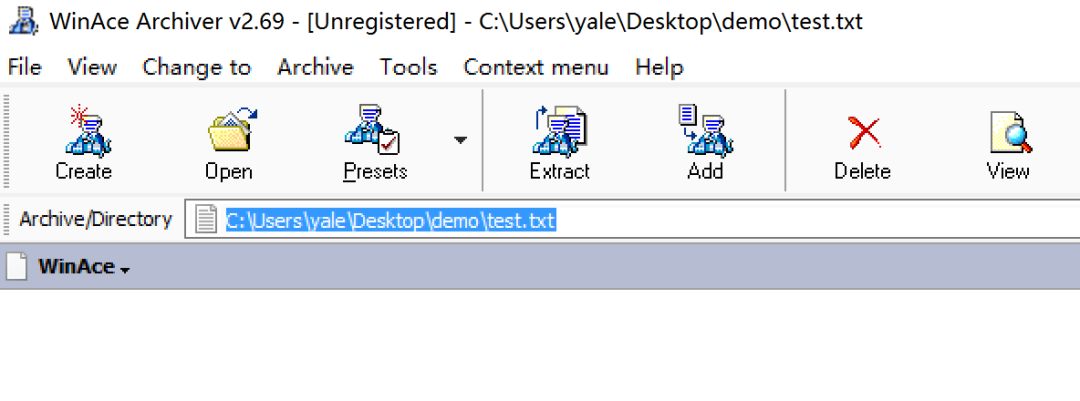
Task: Click the test.txt path in Archive/Directory field
Action: pyautogui.click(x=391, y=220)
